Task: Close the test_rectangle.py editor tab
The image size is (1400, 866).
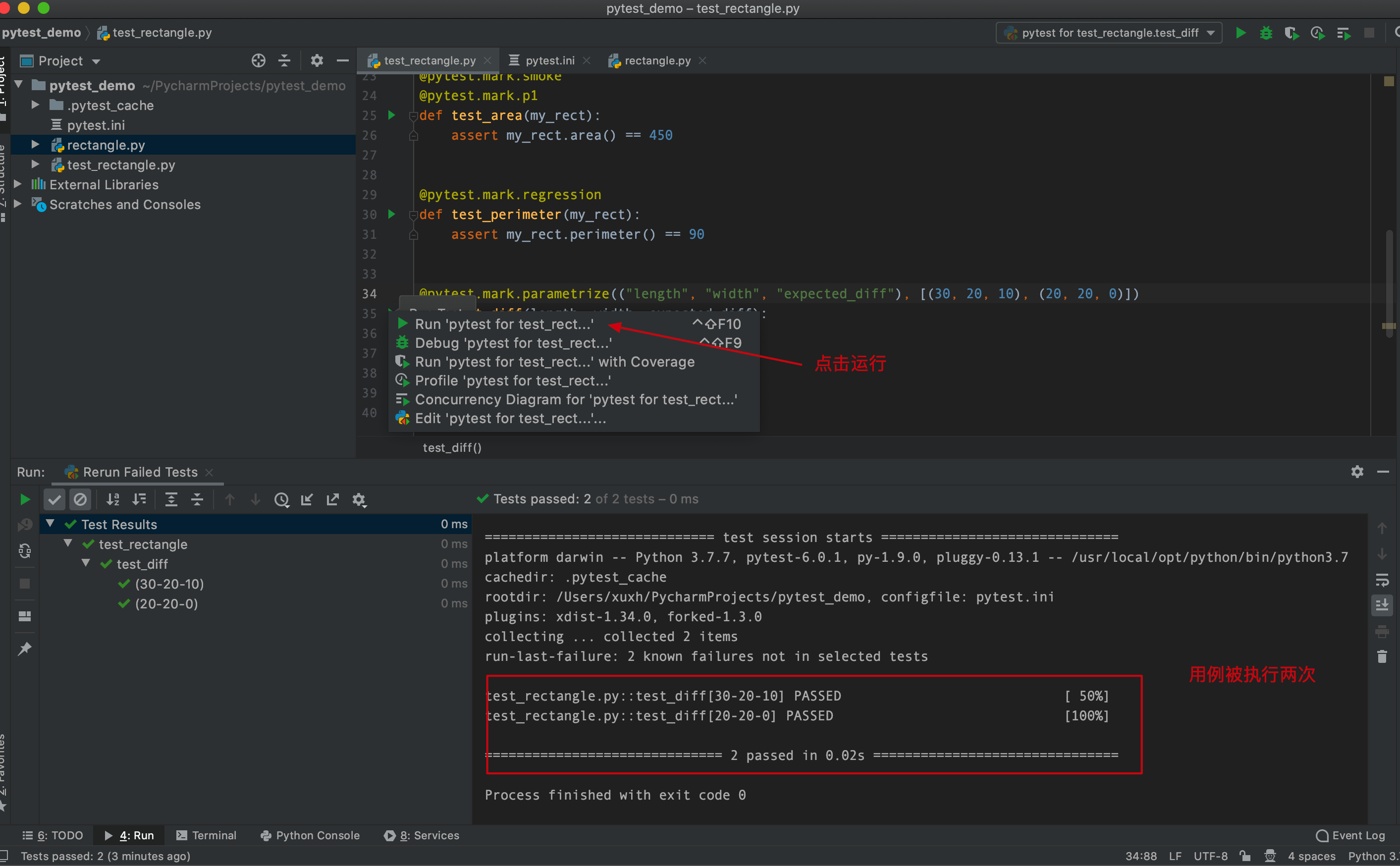Action: point(487,60)
